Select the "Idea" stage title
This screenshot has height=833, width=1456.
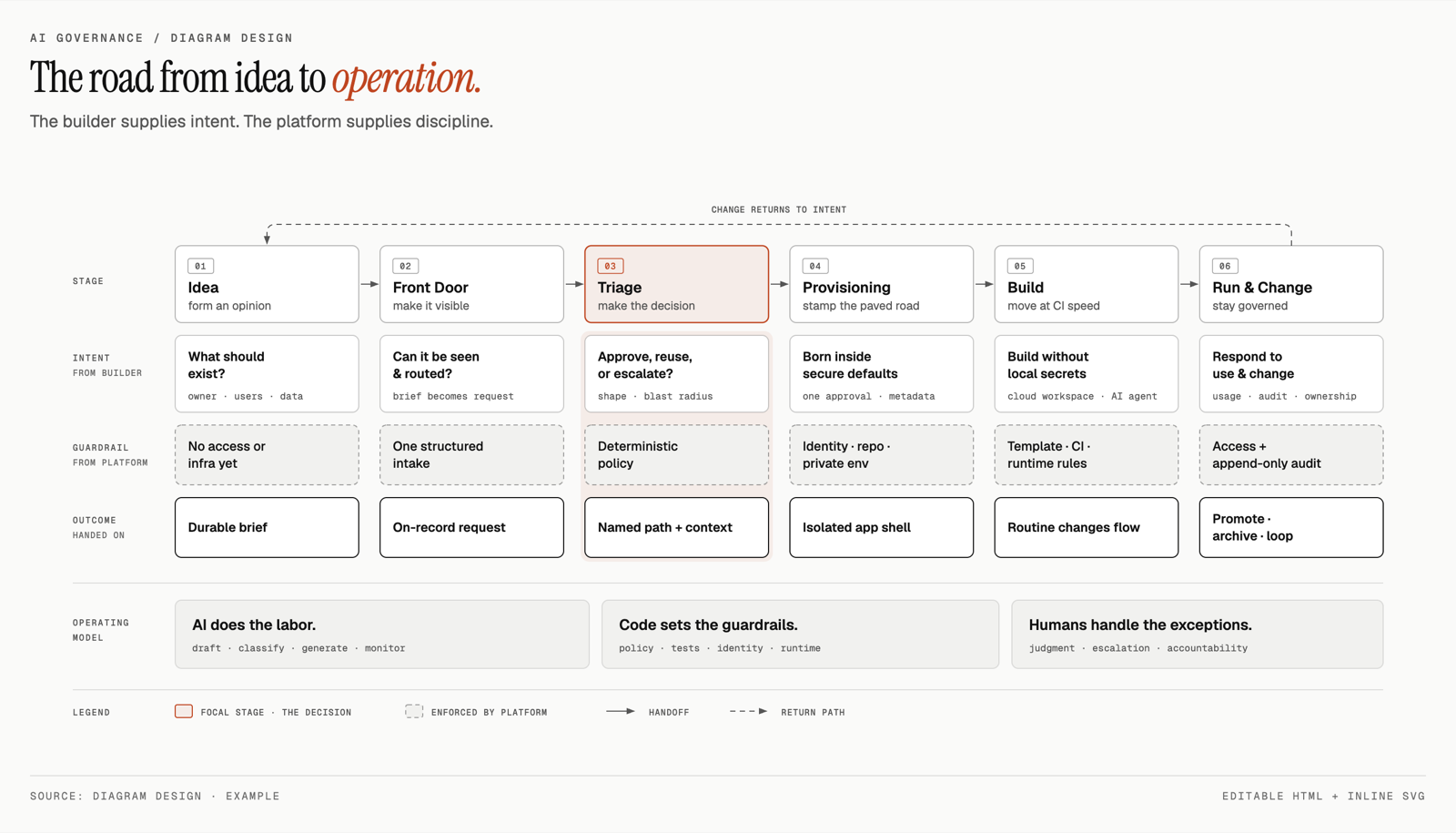(x=204, y=288)
